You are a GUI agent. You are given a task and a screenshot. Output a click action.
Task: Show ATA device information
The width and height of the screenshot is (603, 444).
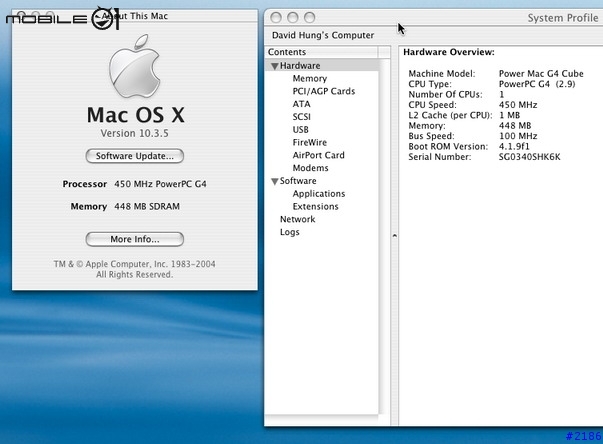301,104
